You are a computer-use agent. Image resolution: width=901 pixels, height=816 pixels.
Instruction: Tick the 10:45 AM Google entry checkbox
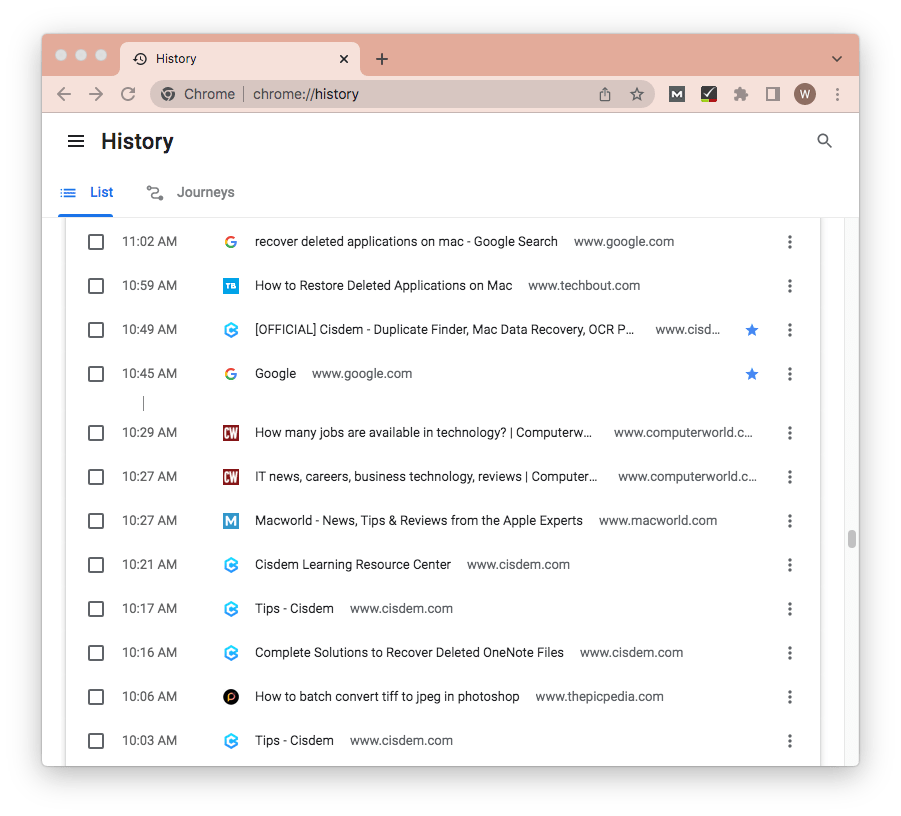pyautogui.click(x=96, y=374)
